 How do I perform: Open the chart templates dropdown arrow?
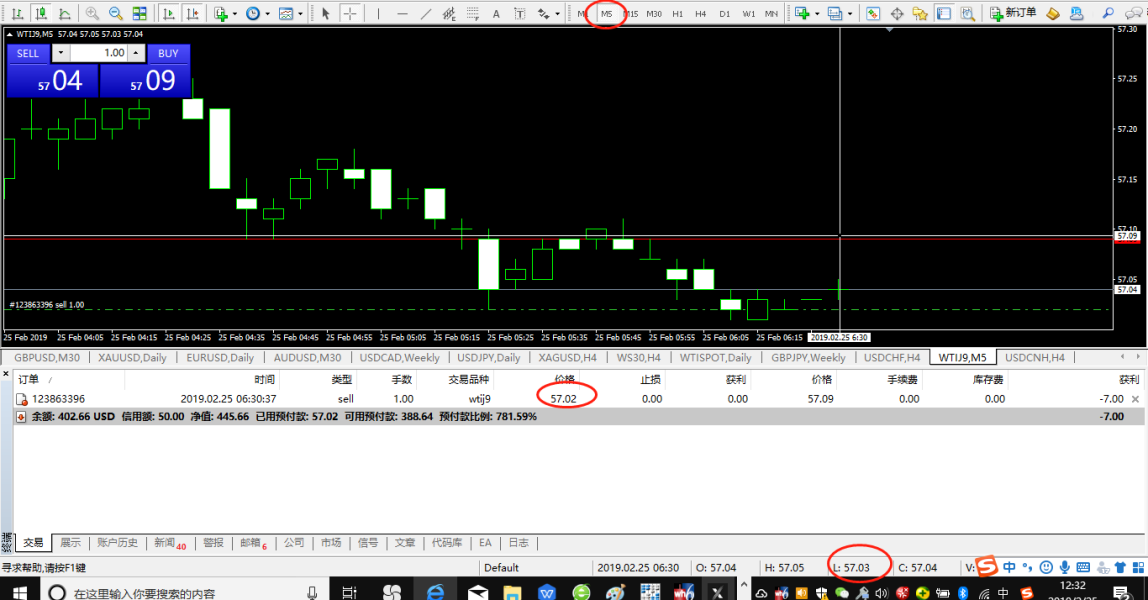click(300, 14)
